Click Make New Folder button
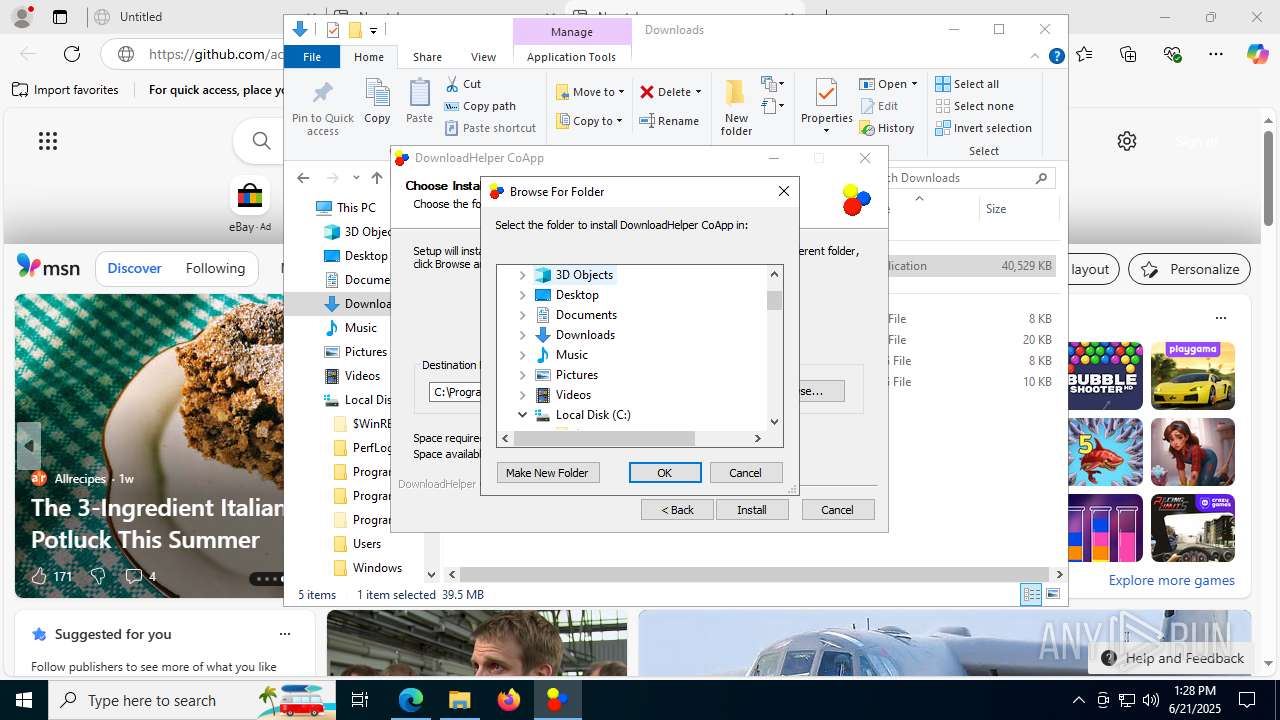This screenshot has width=1280, height=720. click(547, 473)
